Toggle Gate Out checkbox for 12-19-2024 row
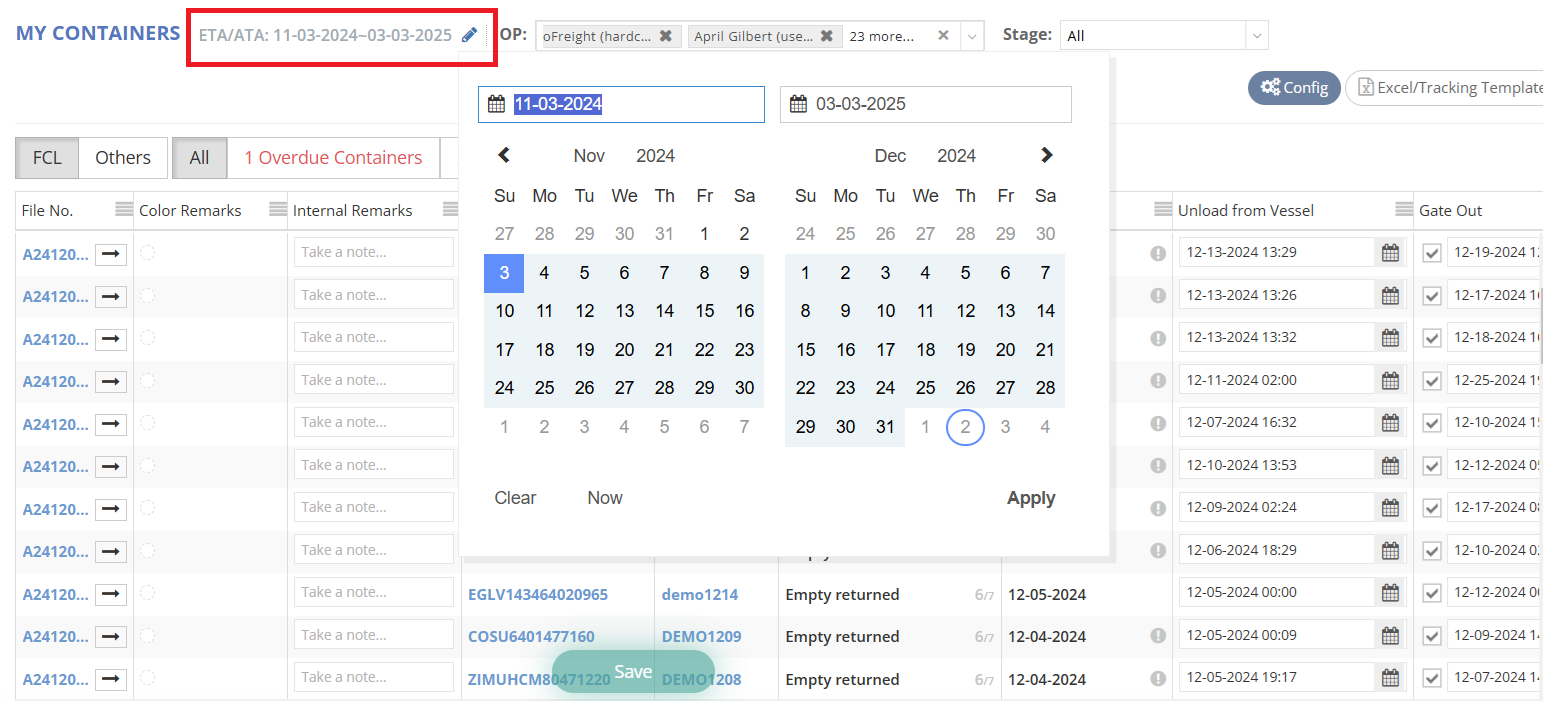The width and height of the screenshot is (1543, 701). click(1431, 254)
